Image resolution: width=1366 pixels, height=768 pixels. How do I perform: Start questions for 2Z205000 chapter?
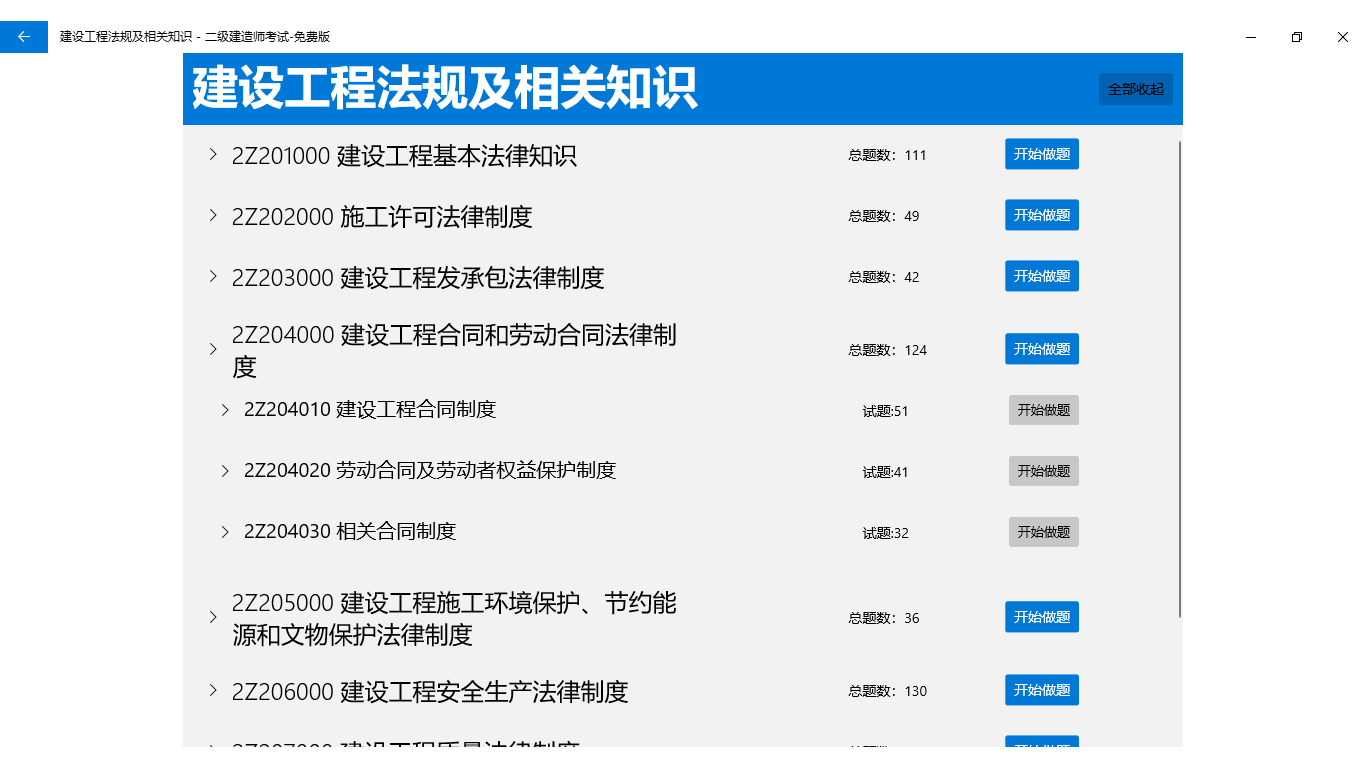tap(1042, 617)
